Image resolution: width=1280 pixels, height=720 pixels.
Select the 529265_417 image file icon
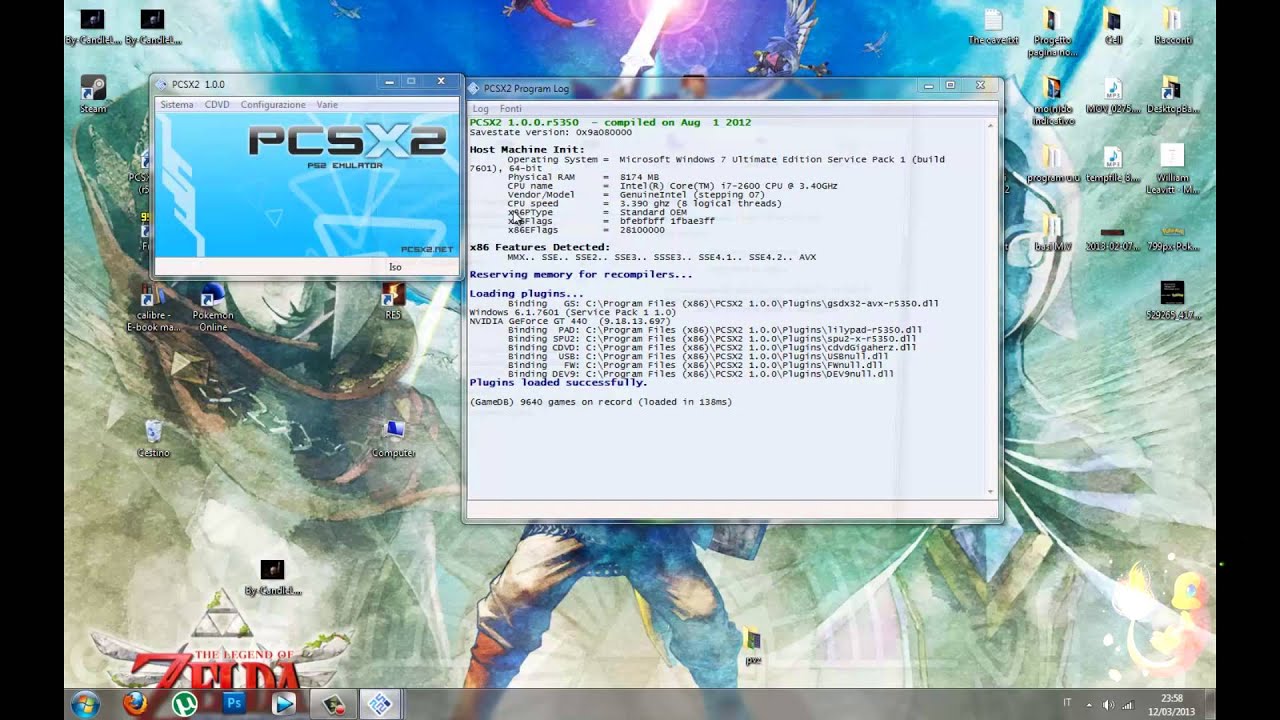(1172, 300)
